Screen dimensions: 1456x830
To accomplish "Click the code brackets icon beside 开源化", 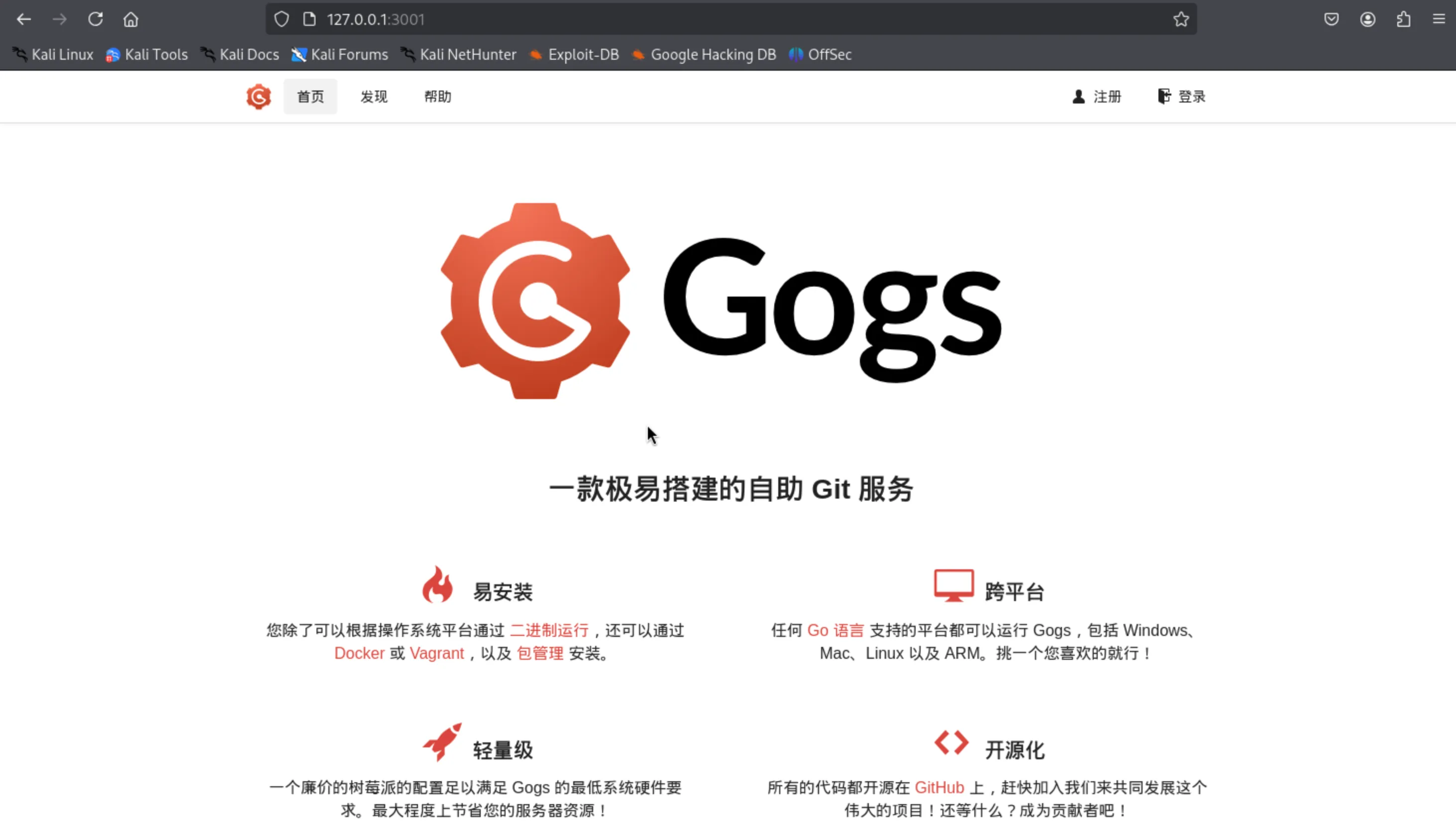I will coord(951,742).
